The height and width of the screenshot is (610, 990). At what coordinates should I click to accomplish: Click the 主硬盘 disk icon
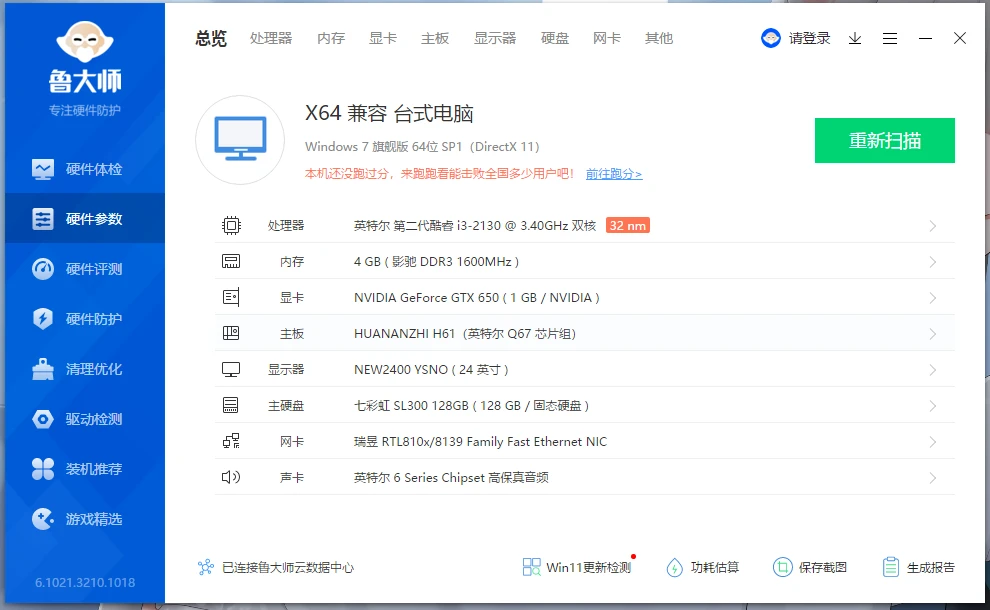click(231, 405)
